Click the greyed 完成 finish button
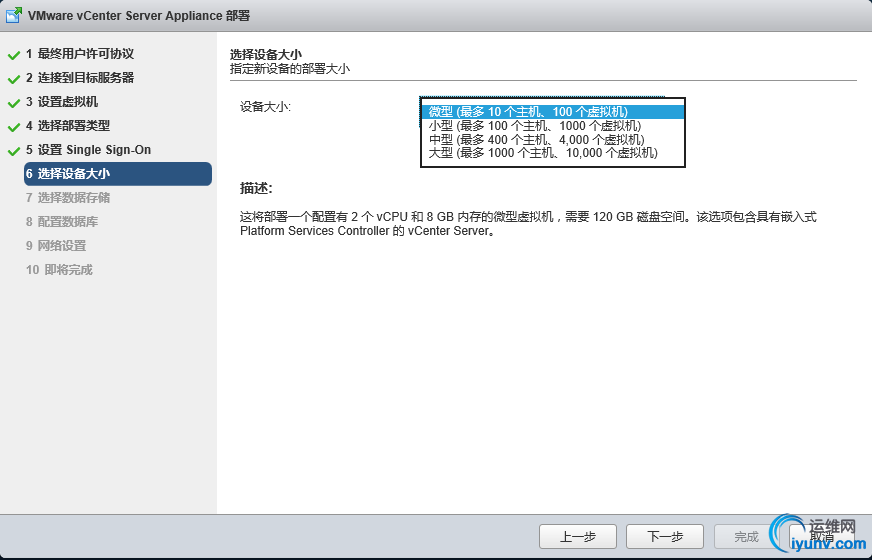872x560 pixels. tap(746, 537)
